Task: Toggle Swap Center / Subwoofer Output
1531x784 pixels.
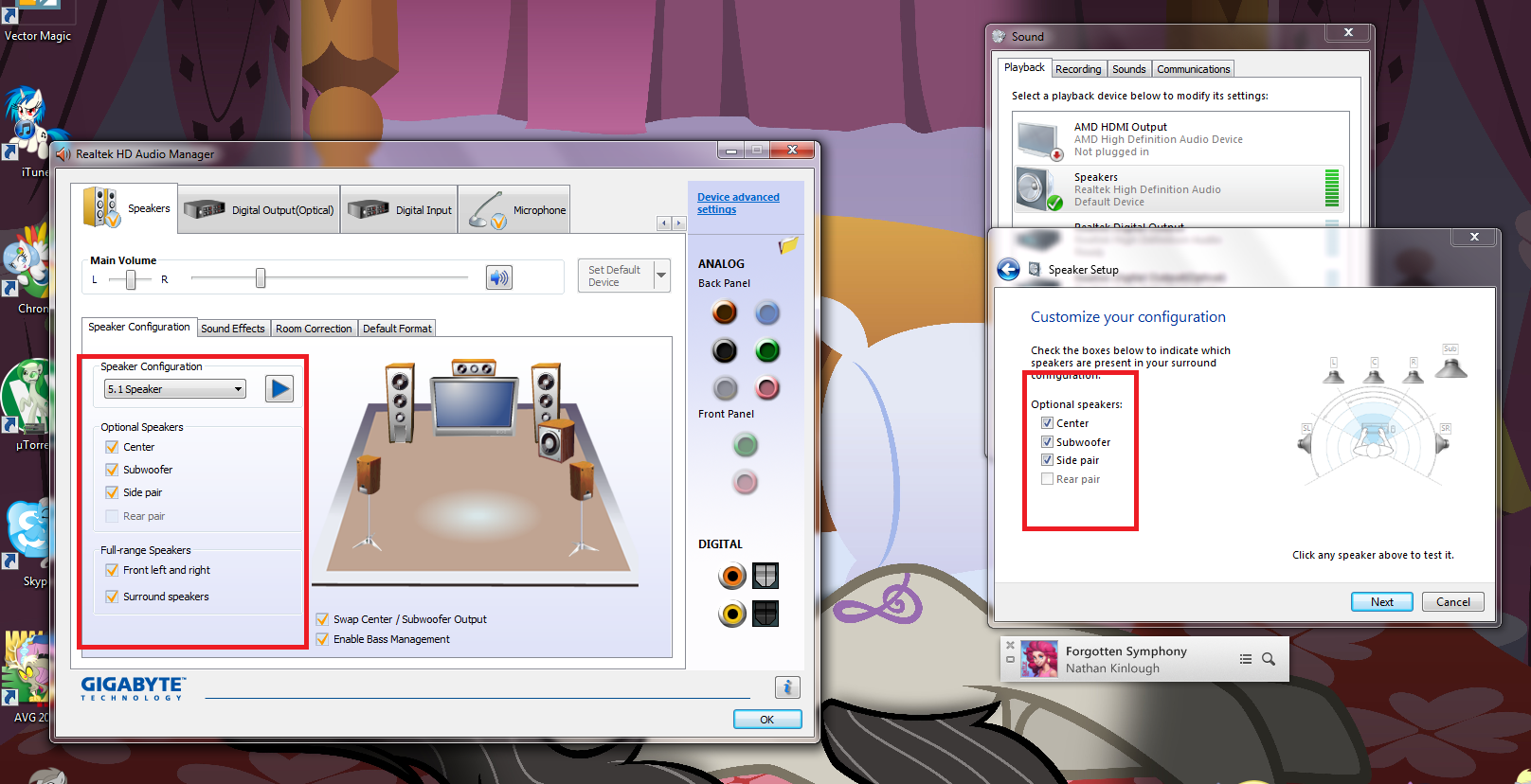Action: 322,619
